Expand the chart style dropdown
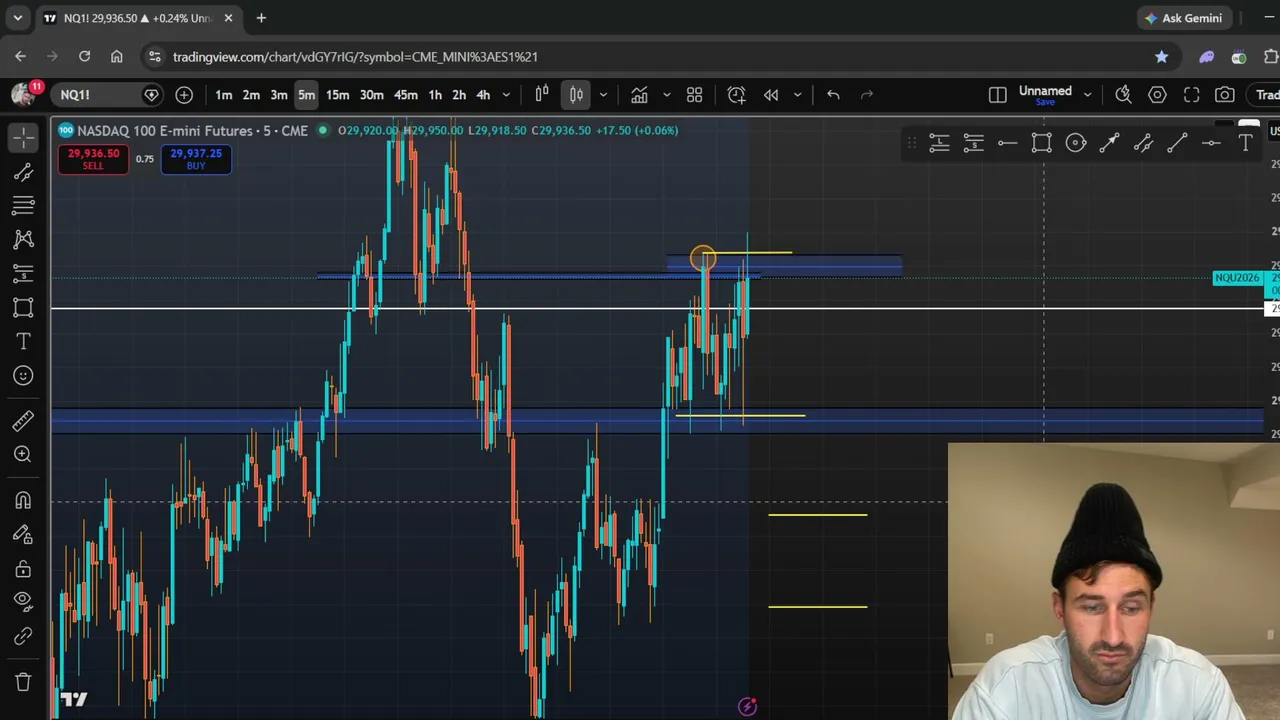Screen dimensions: 1280x720 click(603, 95)
